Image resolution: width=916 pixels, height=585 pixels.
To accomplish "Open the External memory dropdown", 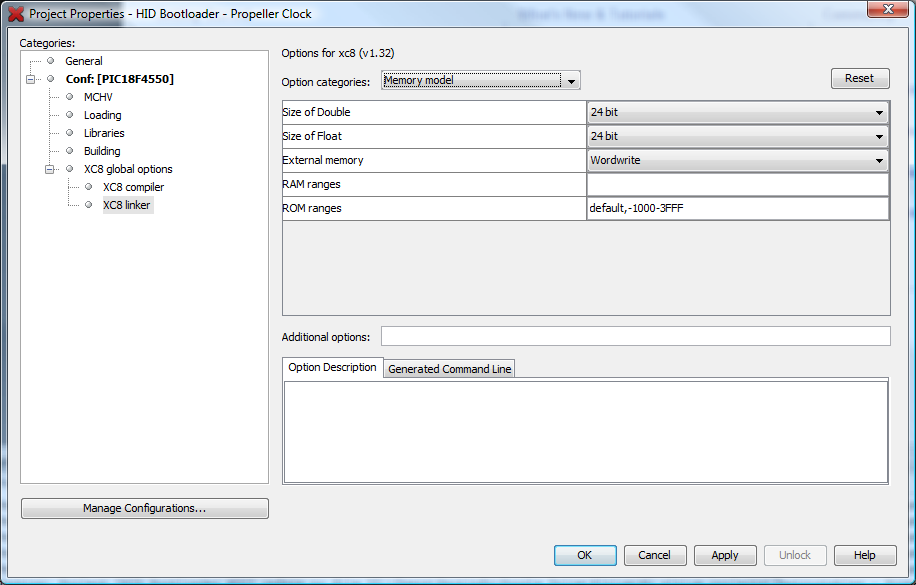I will (x=738, y=160).
